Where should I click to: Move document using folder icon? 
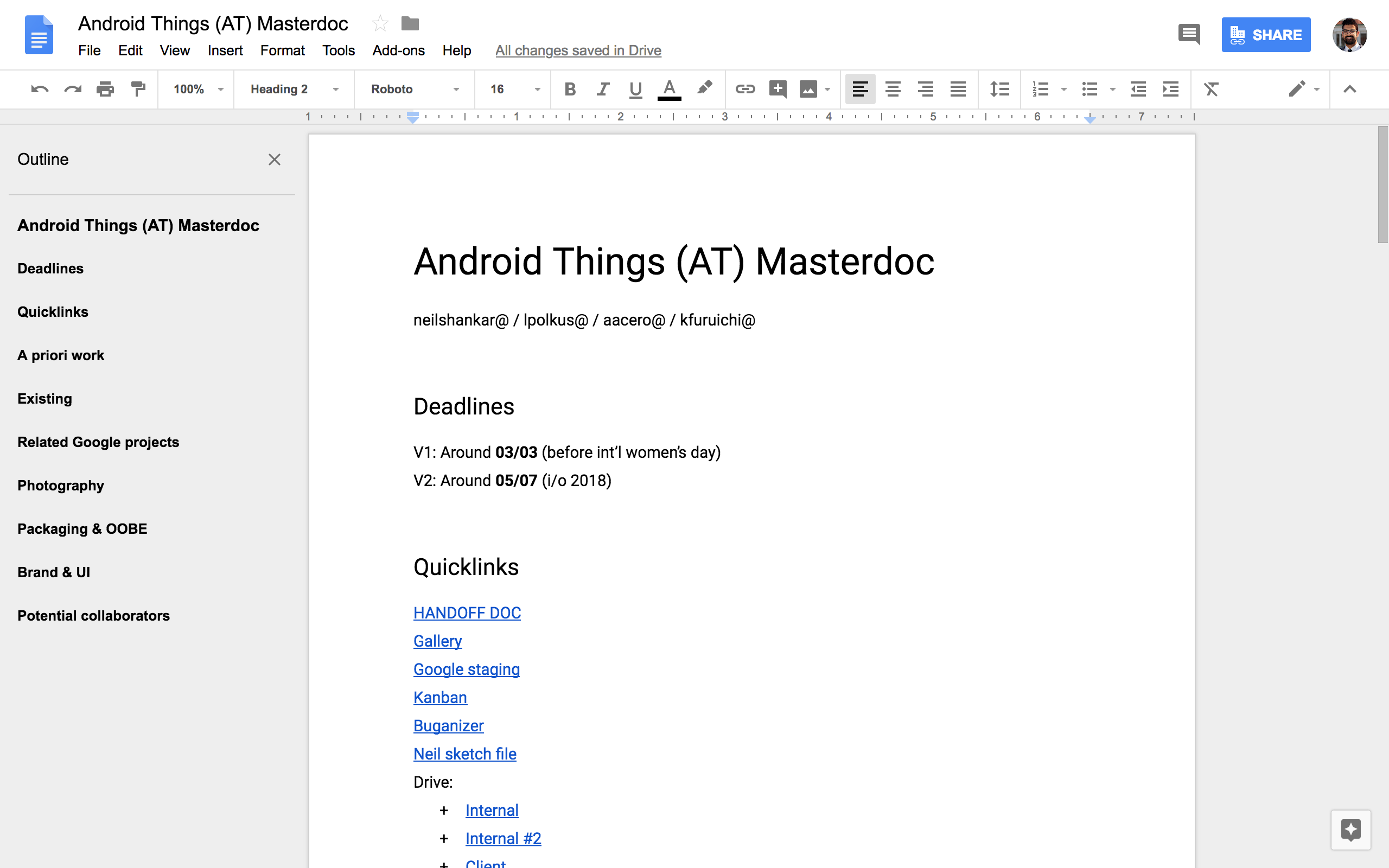pyautogui.click(x=410, y=23)
